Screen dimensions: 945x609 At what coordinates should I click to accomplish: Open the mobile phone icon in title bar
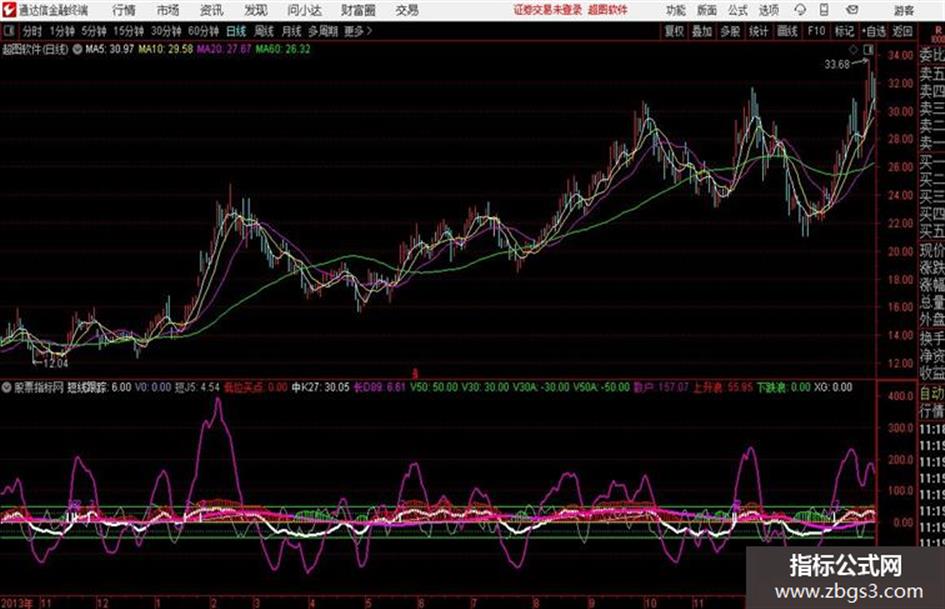[x=824, y=10]
